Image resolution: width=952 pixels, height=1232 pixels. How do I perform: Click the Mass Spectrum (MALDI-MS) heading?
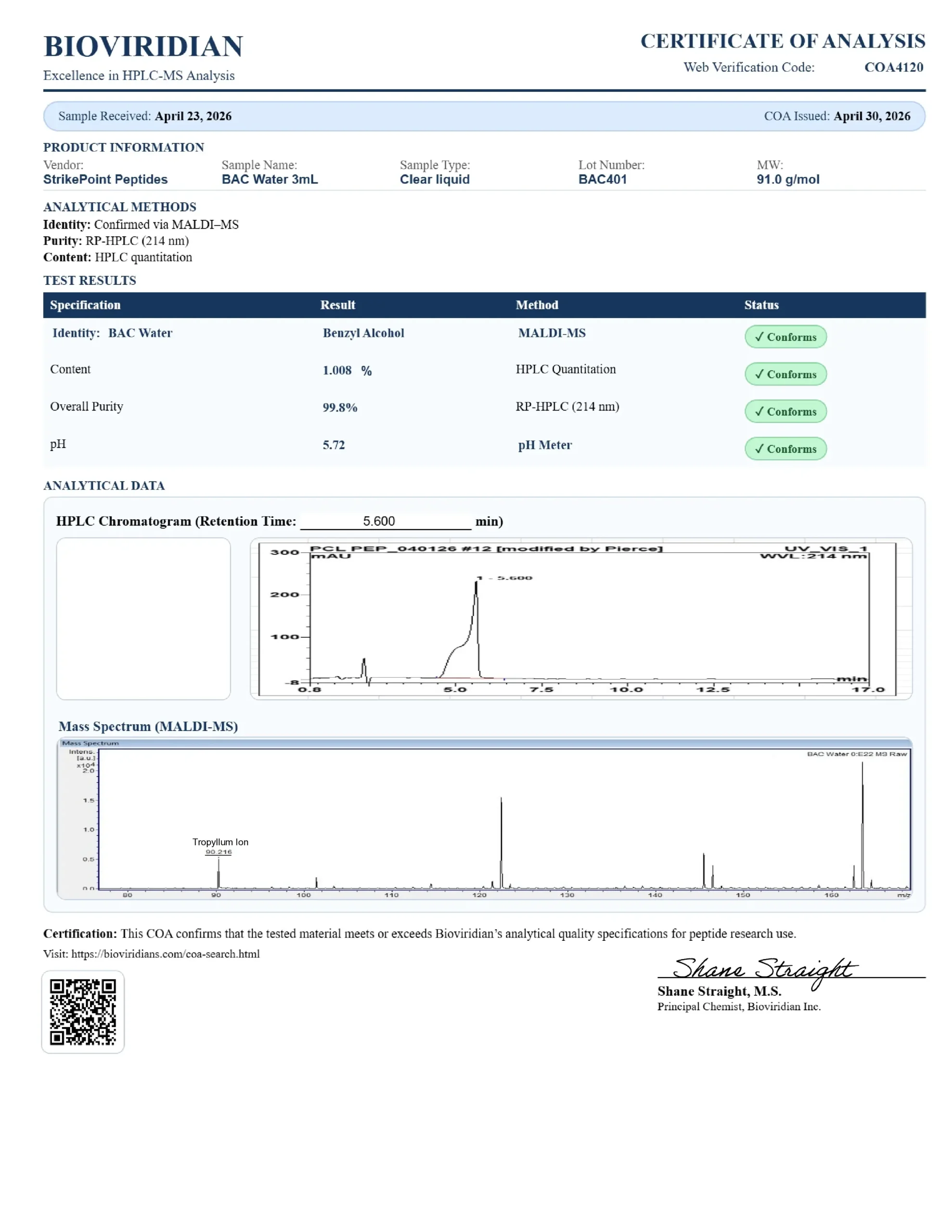coord(148,727)
